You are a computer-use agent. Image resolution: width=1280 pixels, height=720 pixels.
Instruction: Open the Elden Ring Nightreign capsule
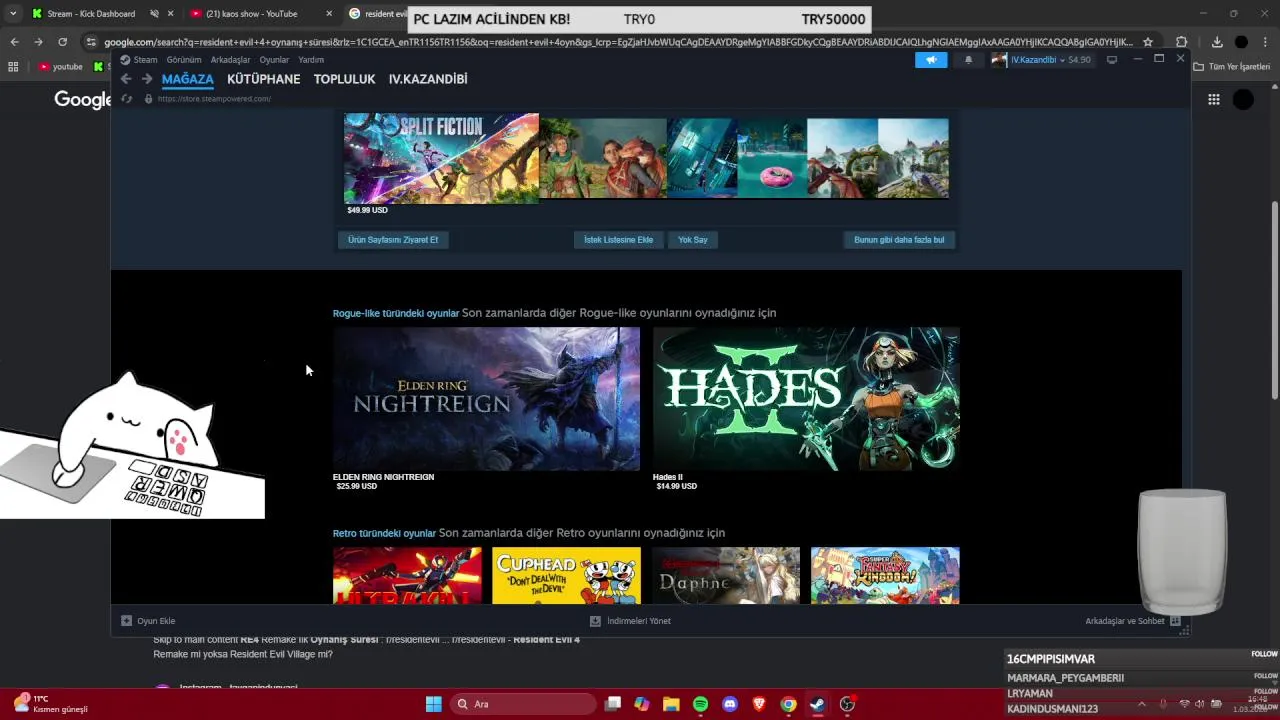point(486,399)
